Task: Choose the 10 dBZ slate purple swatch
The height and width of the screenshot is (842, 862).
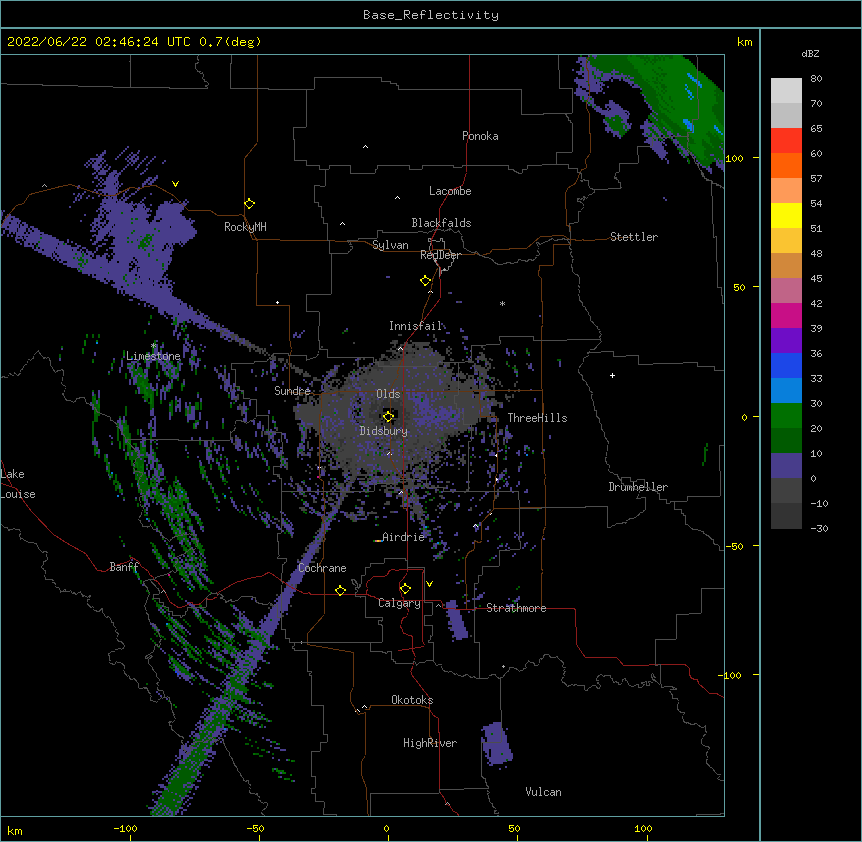Action: click(x=786, y=466)
